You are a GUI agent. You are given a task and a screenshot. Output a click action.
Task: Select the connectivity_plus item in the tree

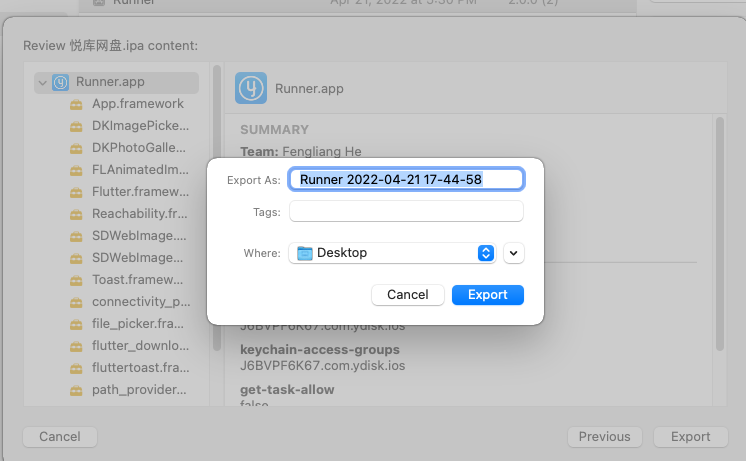pos(140,302)
